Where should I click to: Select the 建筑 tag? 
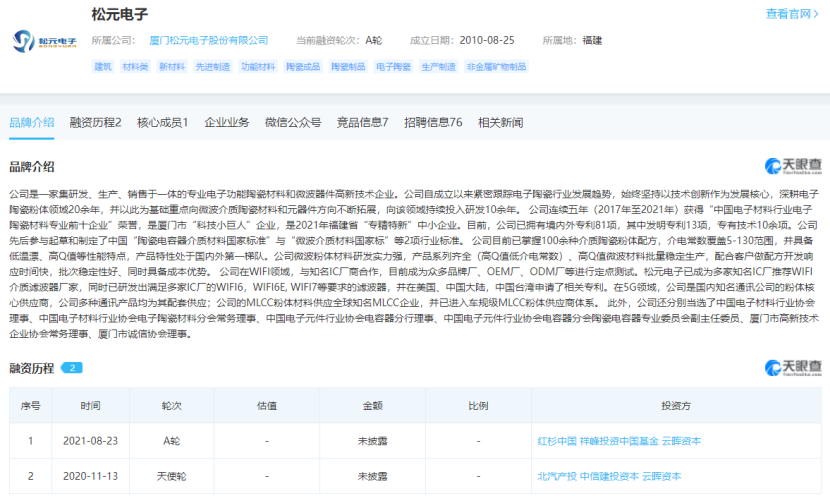point(103,67)
